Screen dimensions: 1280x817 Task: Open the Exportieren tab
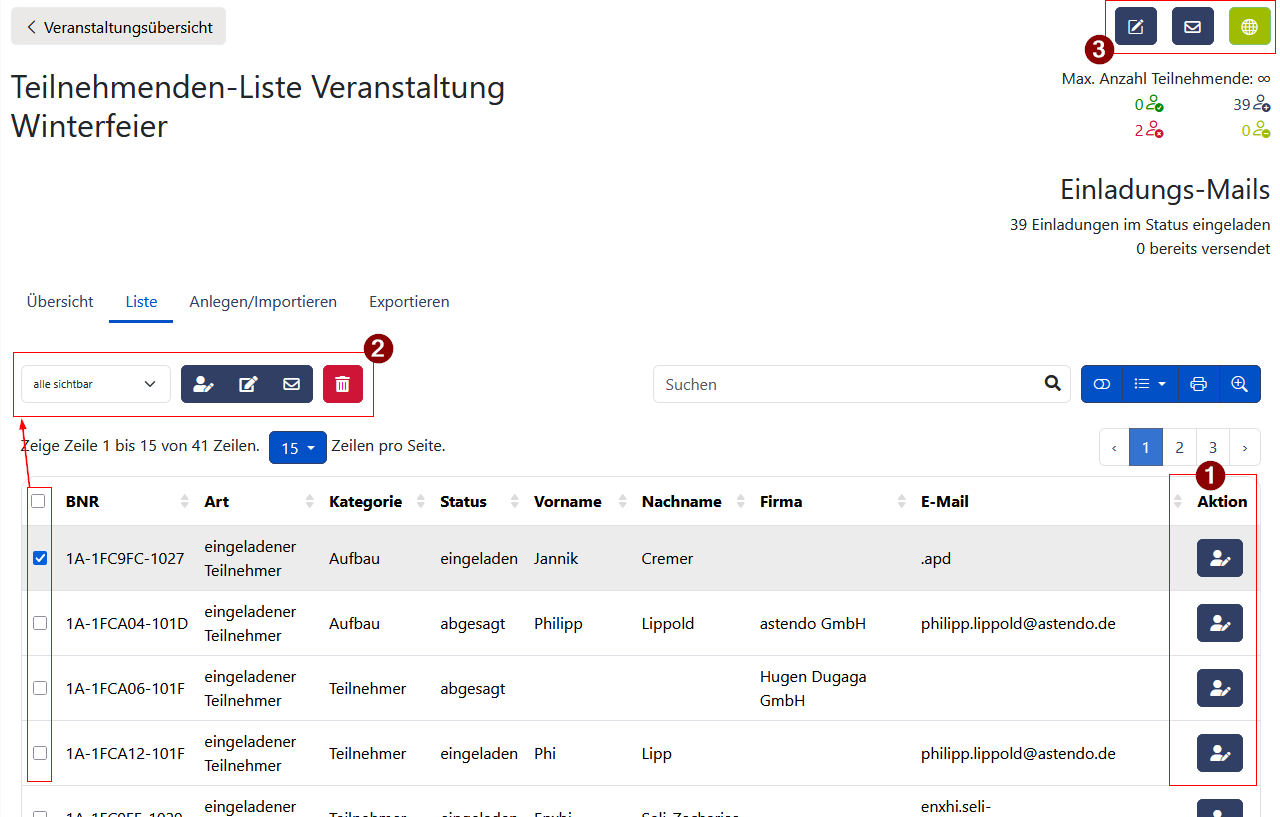409,302
